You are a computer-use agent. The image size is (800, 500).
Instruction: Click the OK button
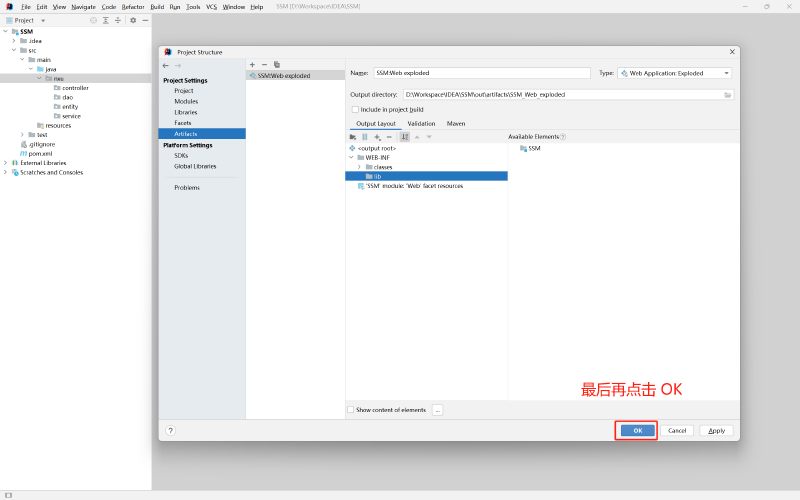637,431
